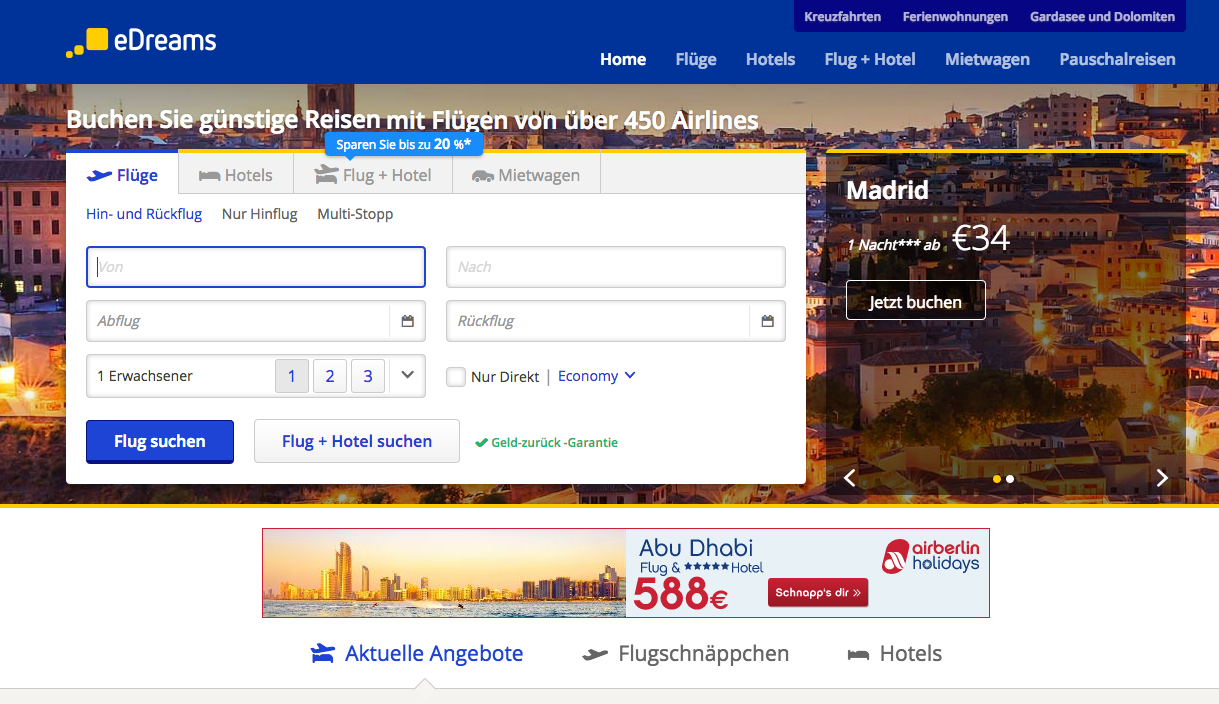Show the Hotels offers section

[895, 654]
